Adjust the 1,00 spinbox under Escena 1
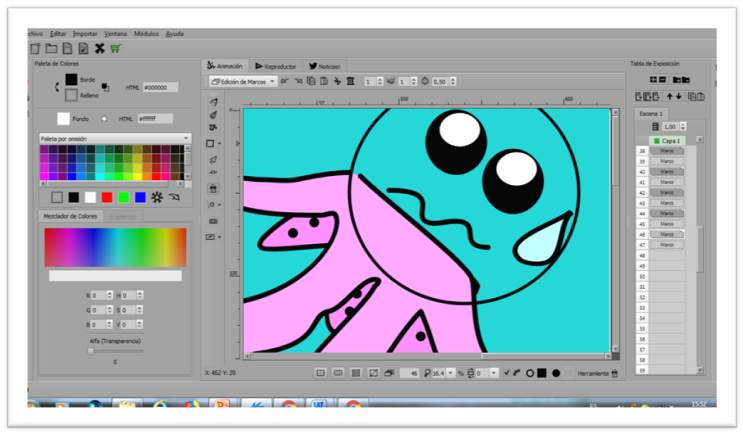 (673, 127)
